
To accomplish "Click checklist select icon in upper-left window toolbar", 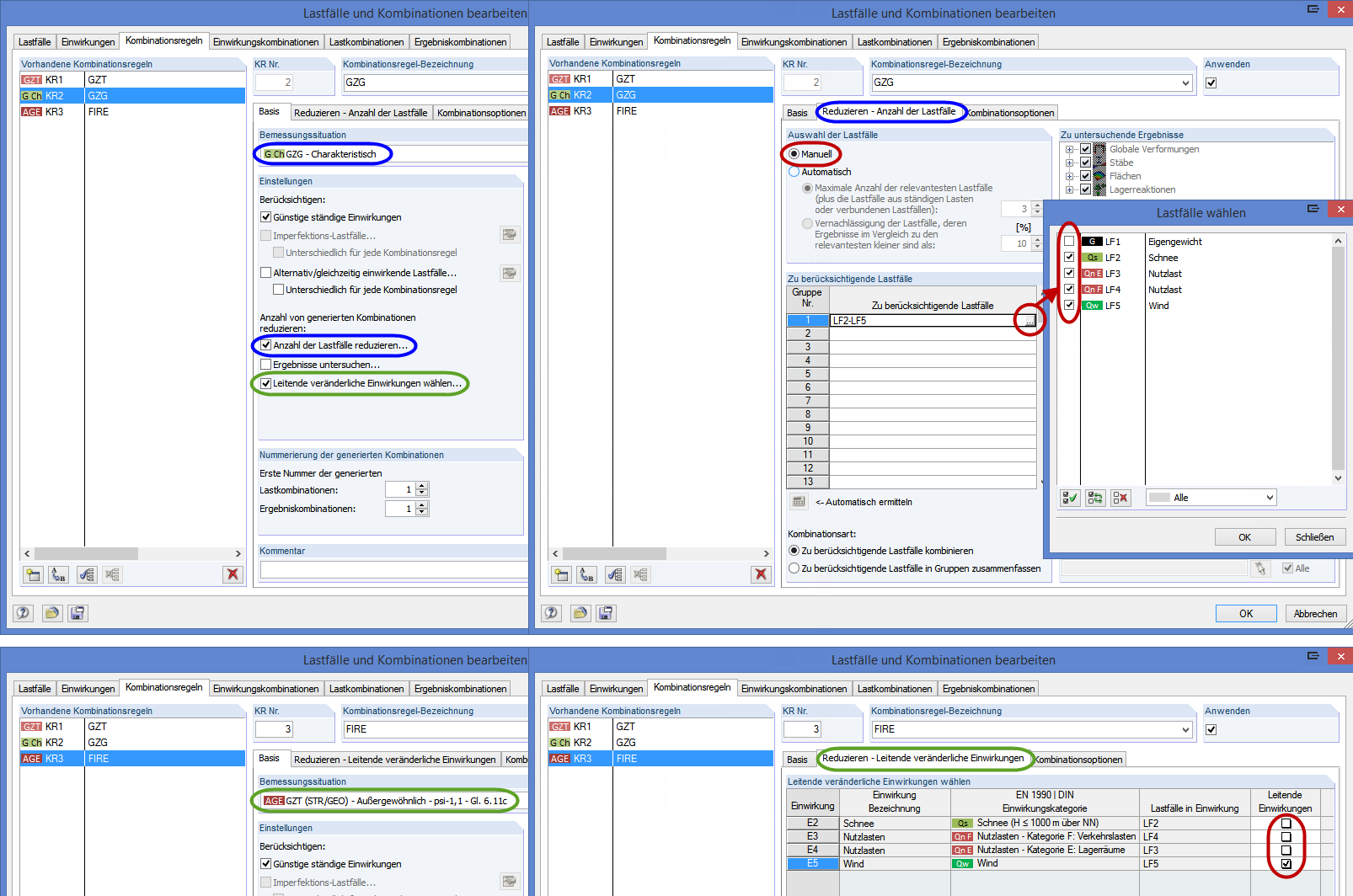I will [x=87, y=574].
